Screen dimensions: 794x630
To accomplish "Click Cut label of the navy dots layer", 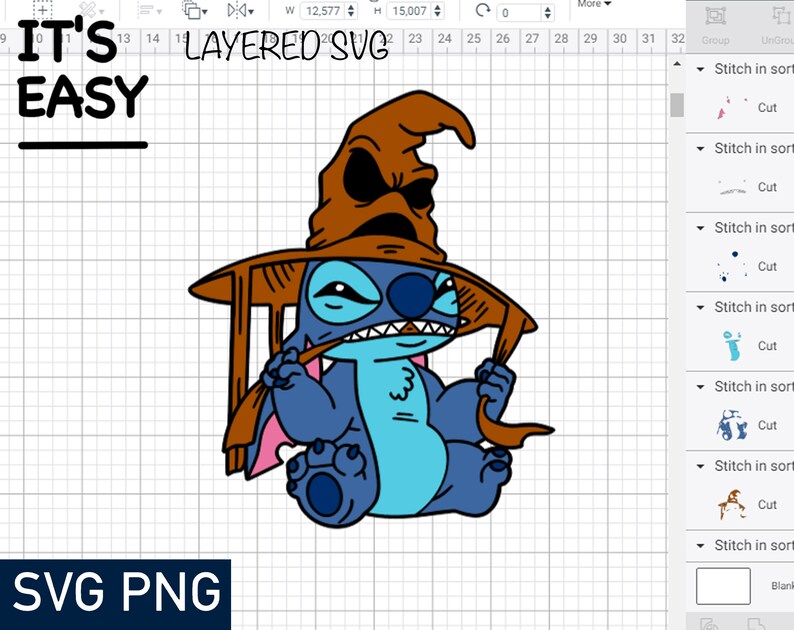I will pyautogui.click(x=767, y=266).
